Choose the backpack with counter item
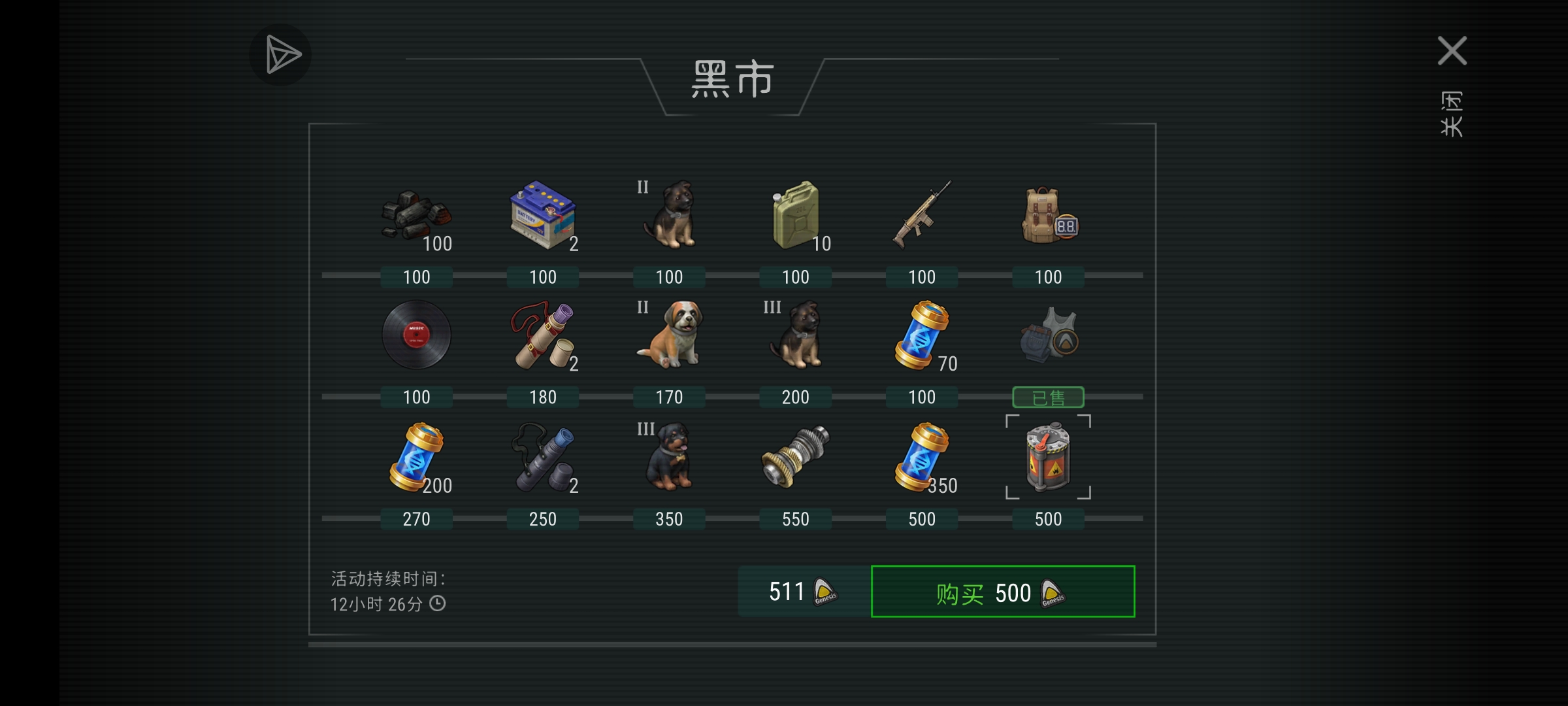Screen dimensions: 1568x706 point(1049,215)
